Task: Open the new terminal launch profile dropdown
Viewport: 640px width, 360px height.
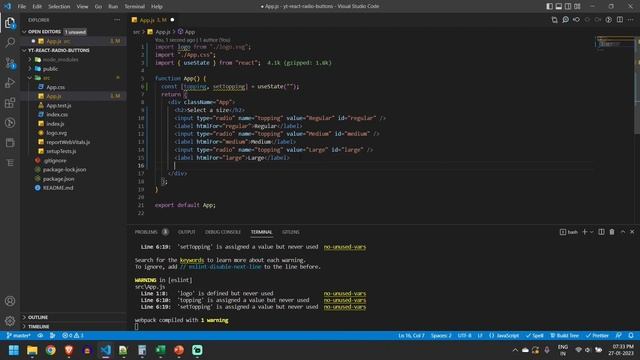Action: 591,232
